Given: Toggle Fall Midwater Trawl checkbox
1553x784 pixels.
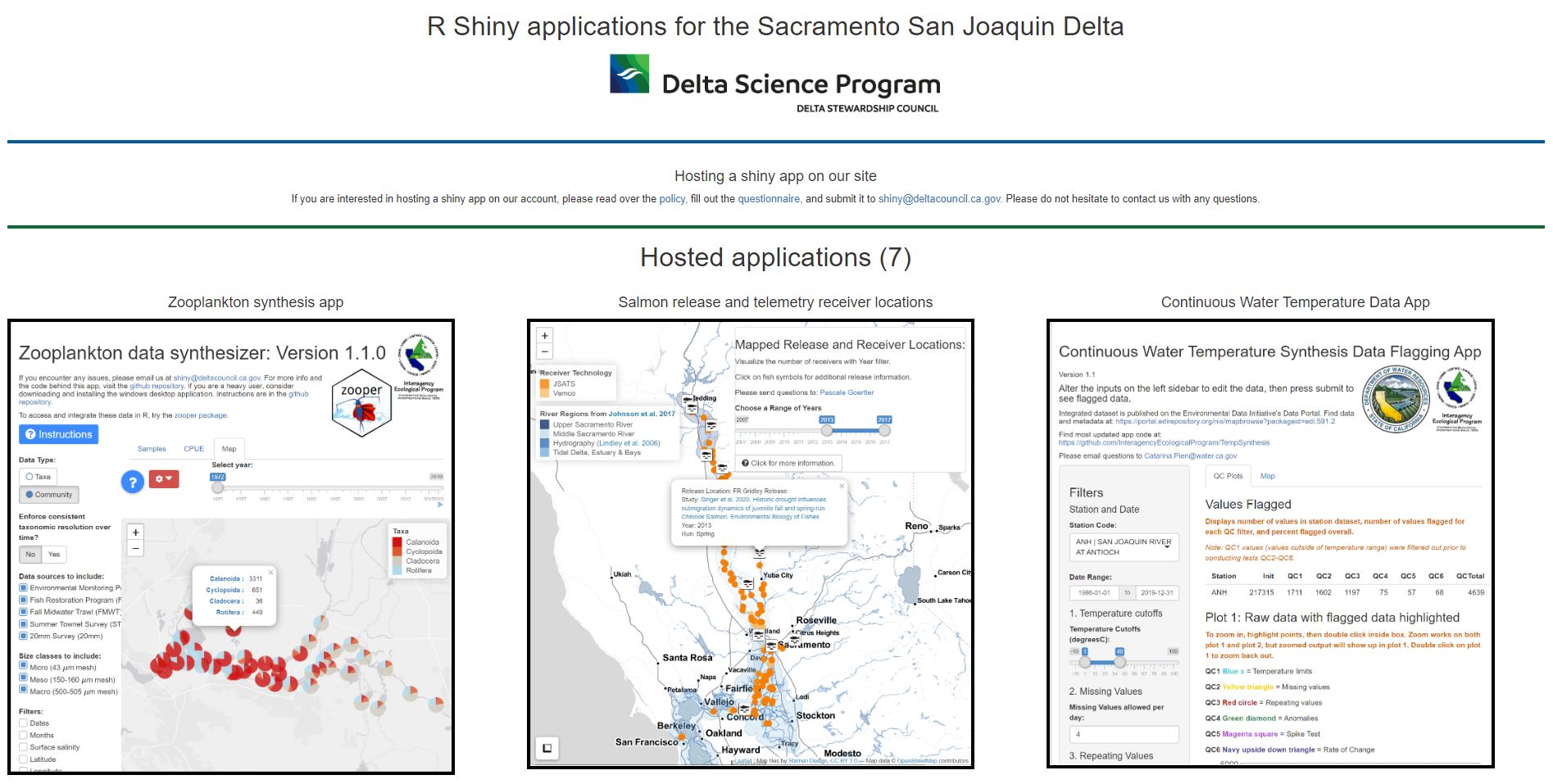Looking at the screenshot, I should [x=24, y=612].
